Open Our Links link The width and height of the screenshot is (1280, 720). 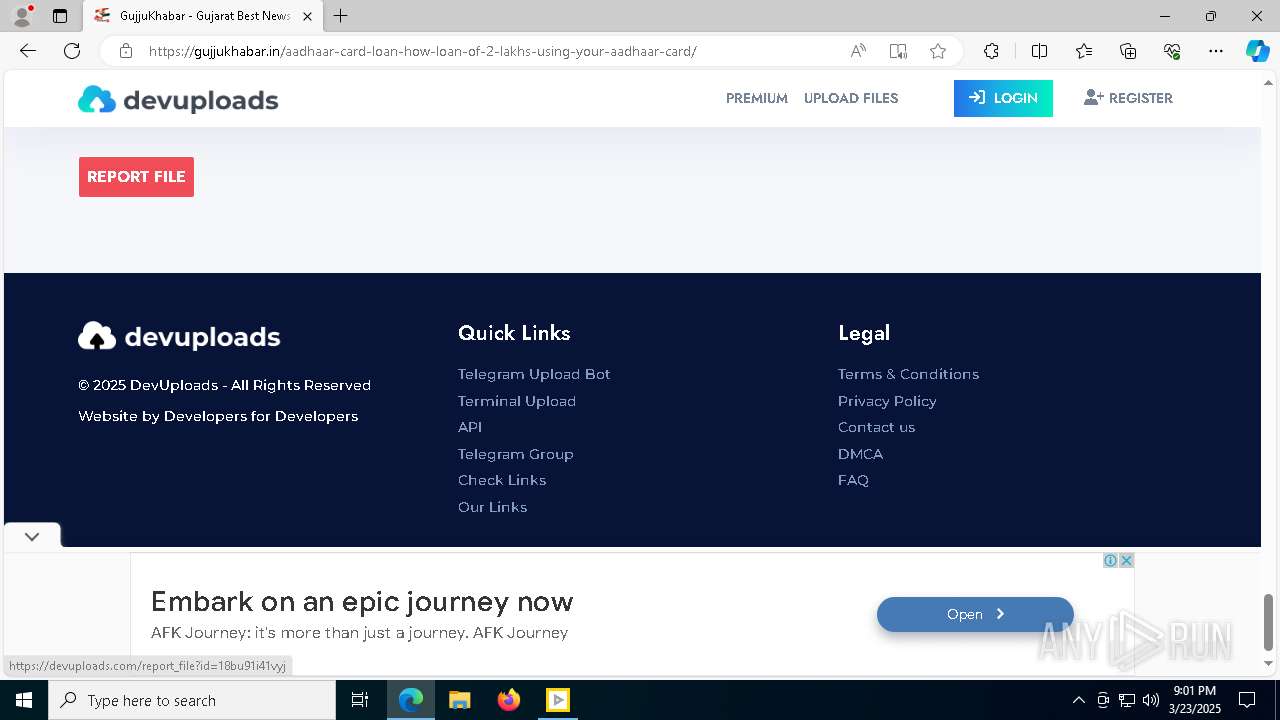pyautogui.click(x=492, y=507)
